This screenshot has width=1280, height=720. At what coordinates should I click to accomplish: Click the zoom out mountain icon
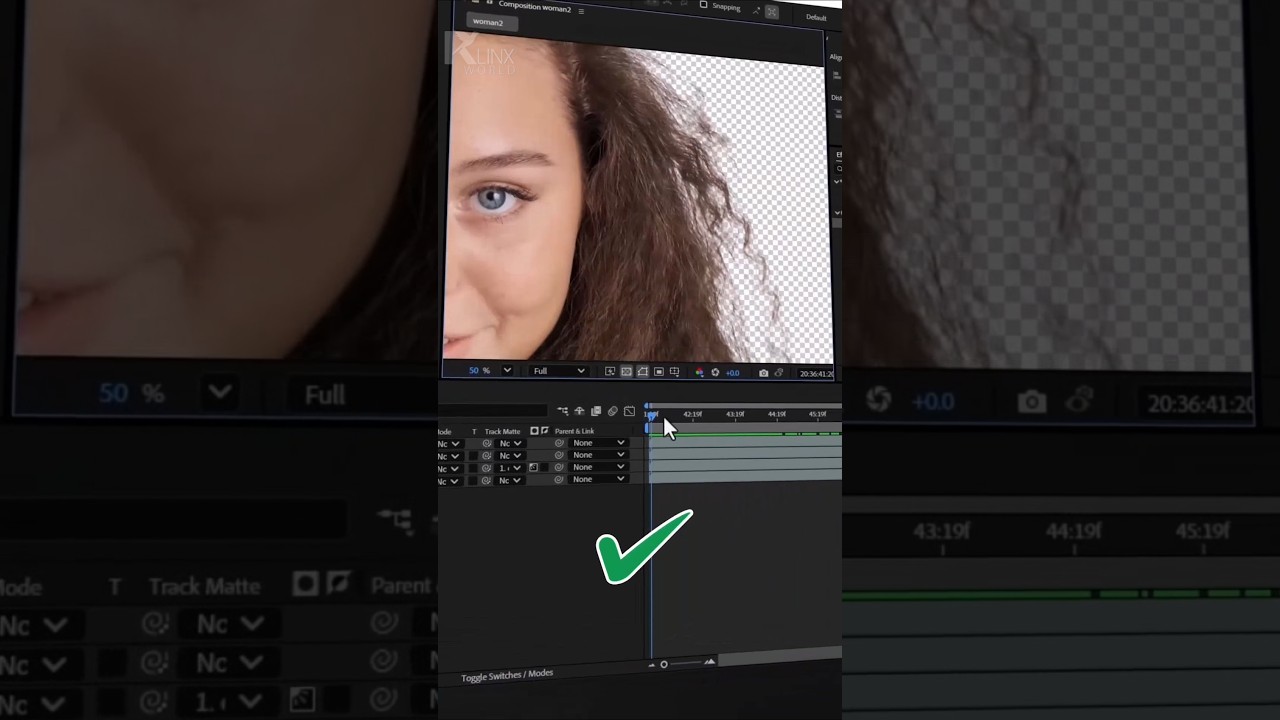tap(652, 664)
